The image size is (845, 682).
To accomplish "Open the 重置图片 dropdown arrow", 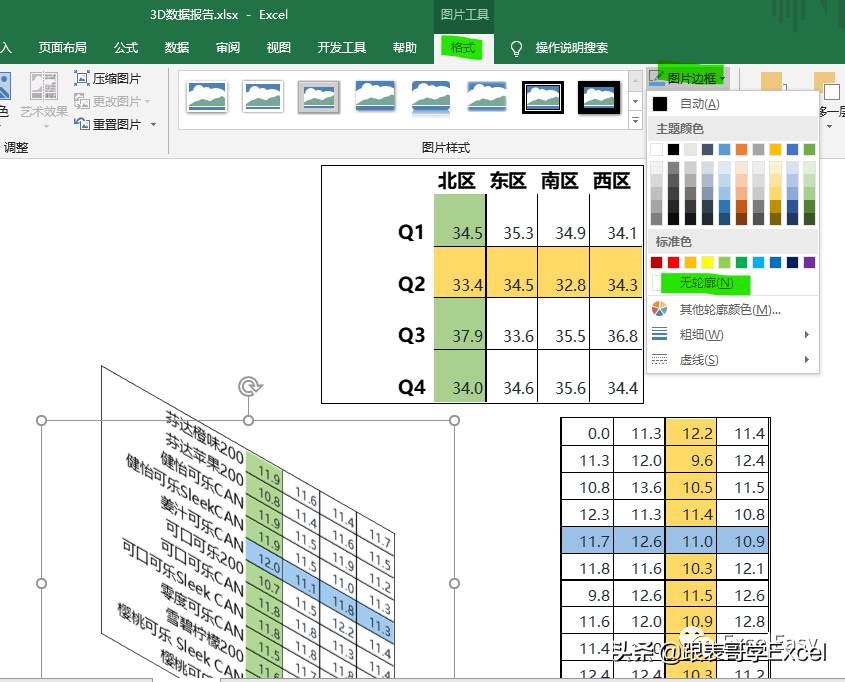I will tap(154, 124).
